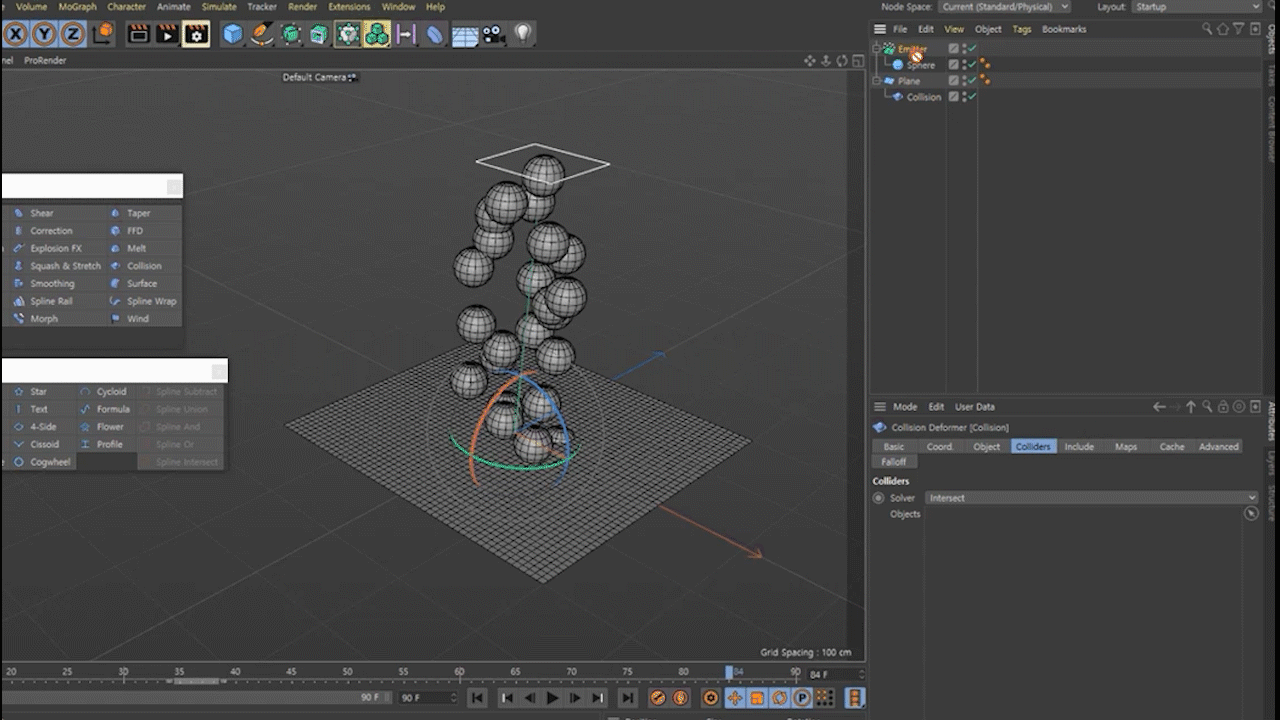Add a Light object

(522, 35)
